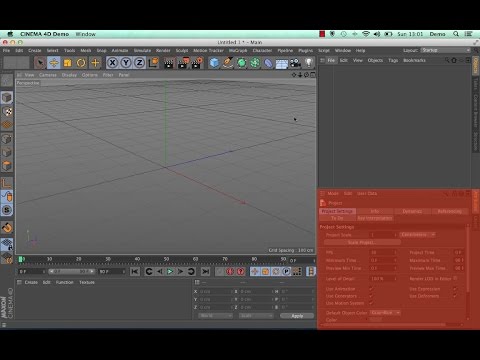Uncheck Use Deformers checkbox
This screenshot has height=360, width=480.
[x=455, y=296]
